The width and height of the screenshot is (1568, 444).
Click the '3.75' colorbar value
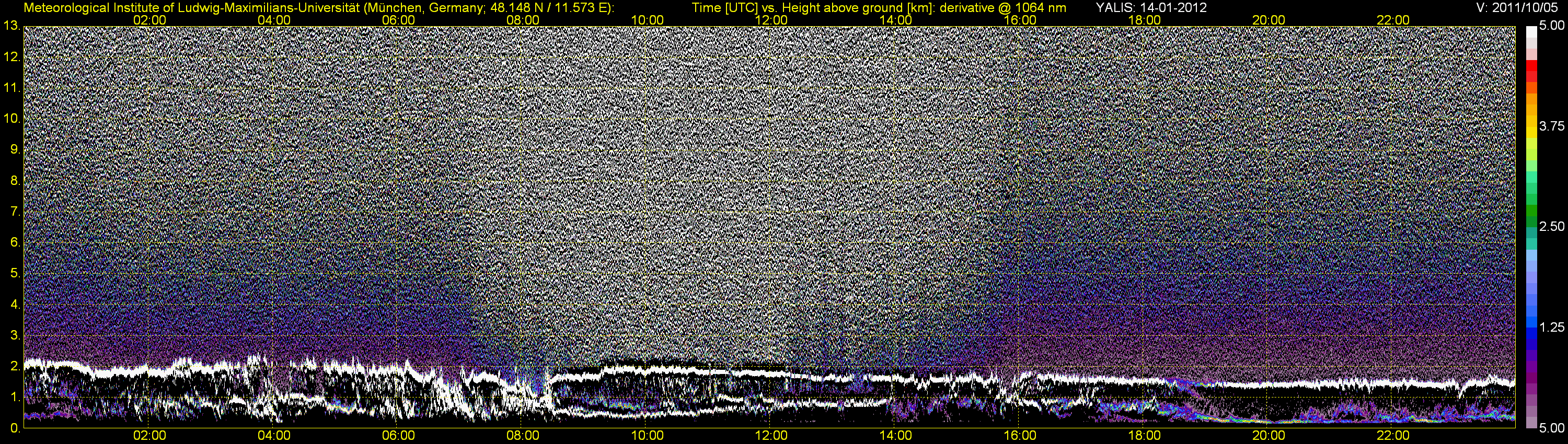coord(1552,126)
